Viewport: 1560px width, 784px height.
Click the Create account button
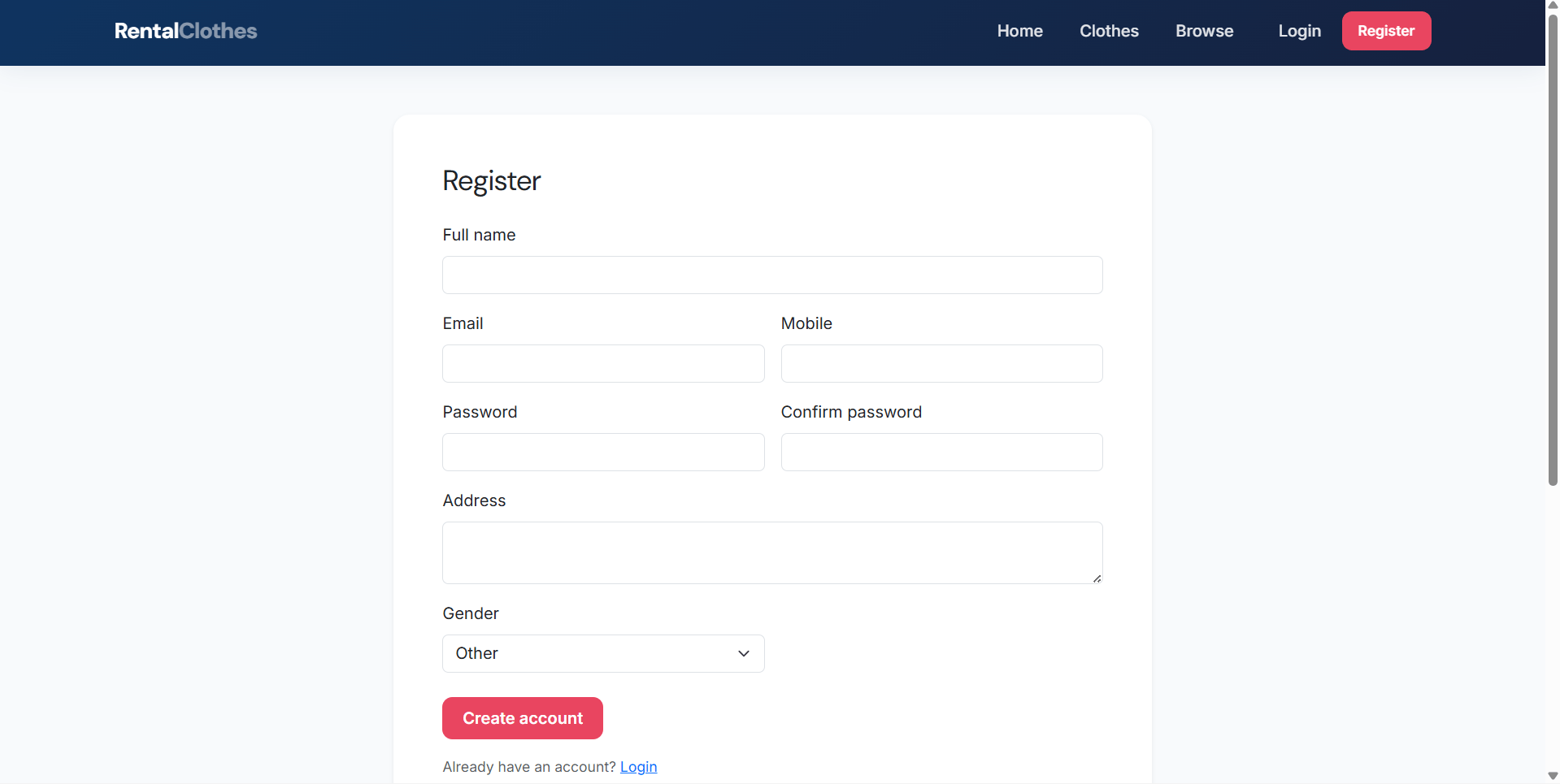(523, 718)
